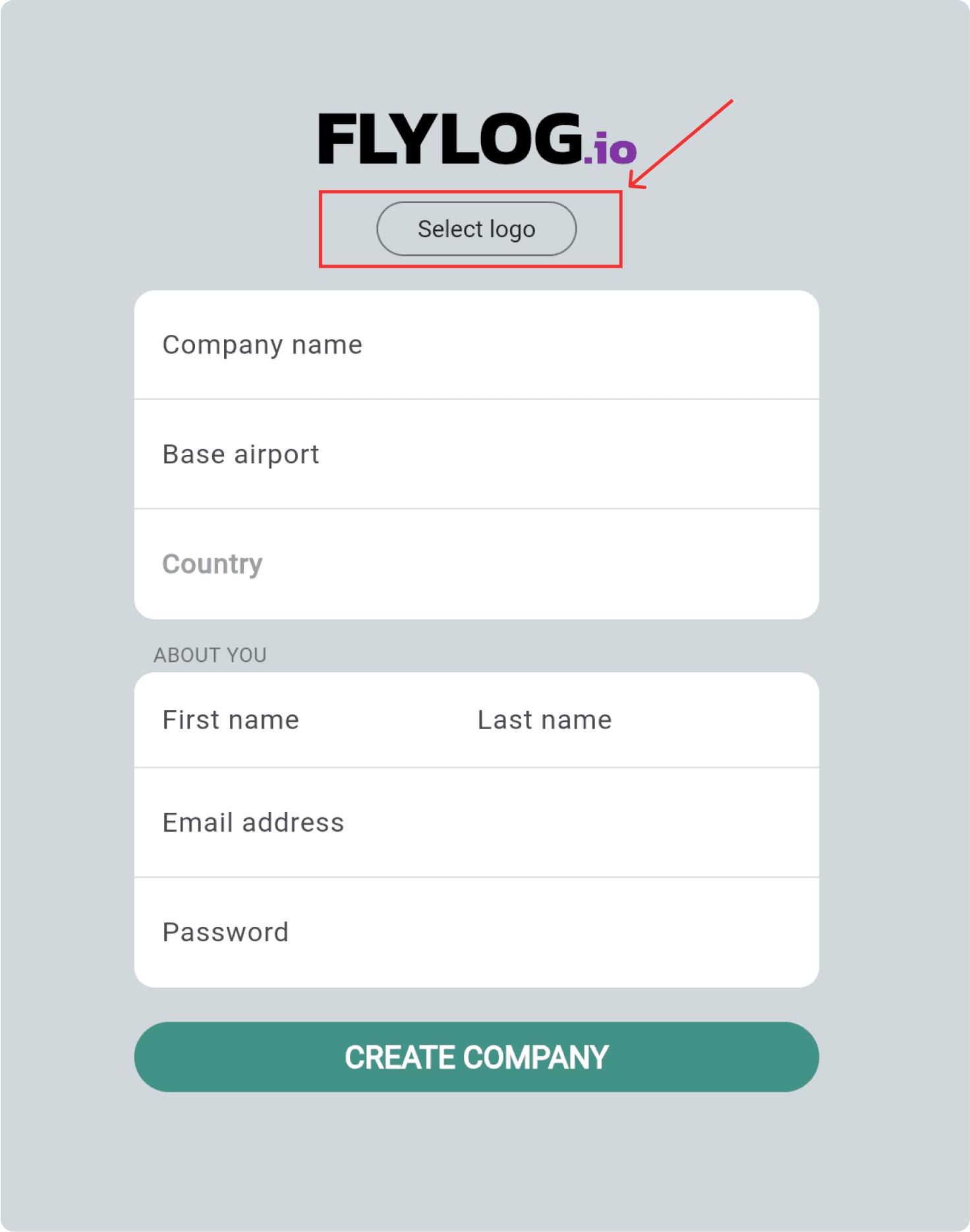Screen dimensions: 970x1232
Task: Open the Country dropdown
Action: (476, 564)
